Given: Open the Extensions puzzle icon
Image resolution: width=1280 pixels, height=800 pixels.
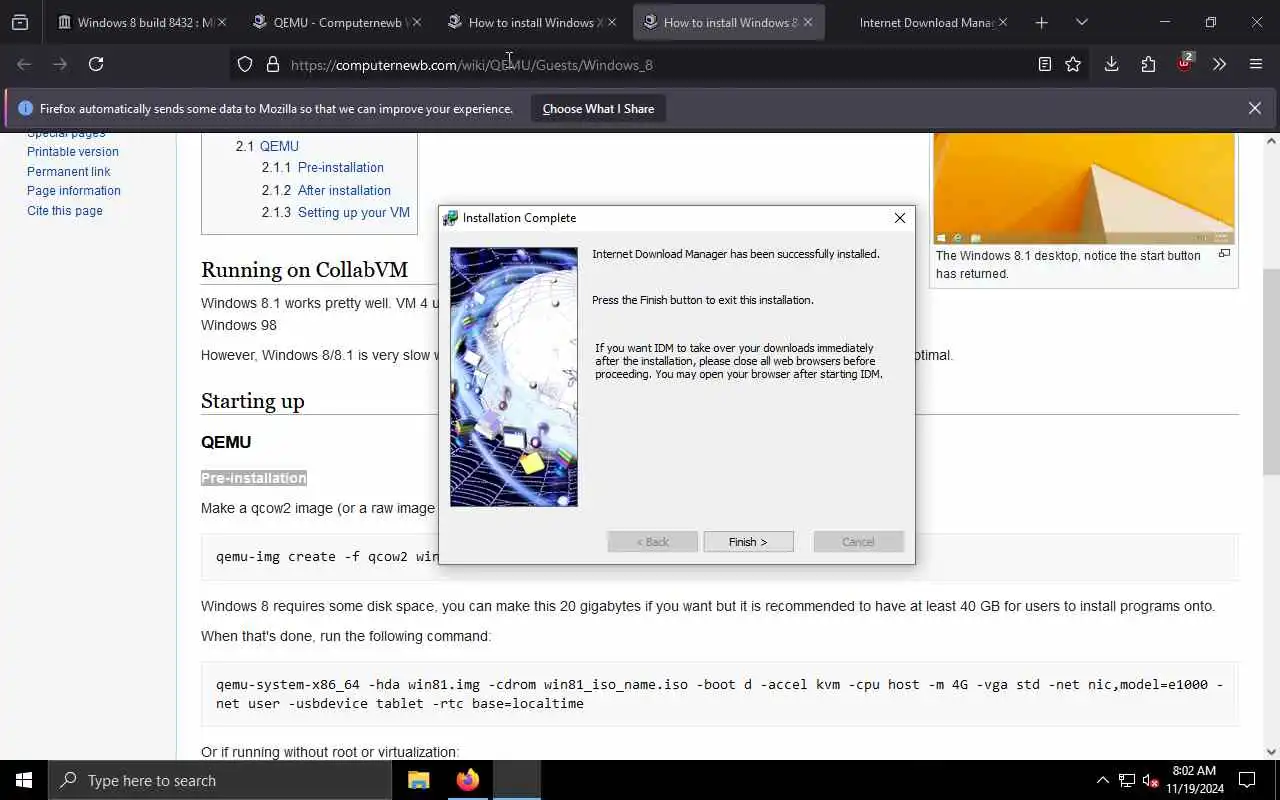Looking at the screenshot, I should click(x=1148, y=64).
